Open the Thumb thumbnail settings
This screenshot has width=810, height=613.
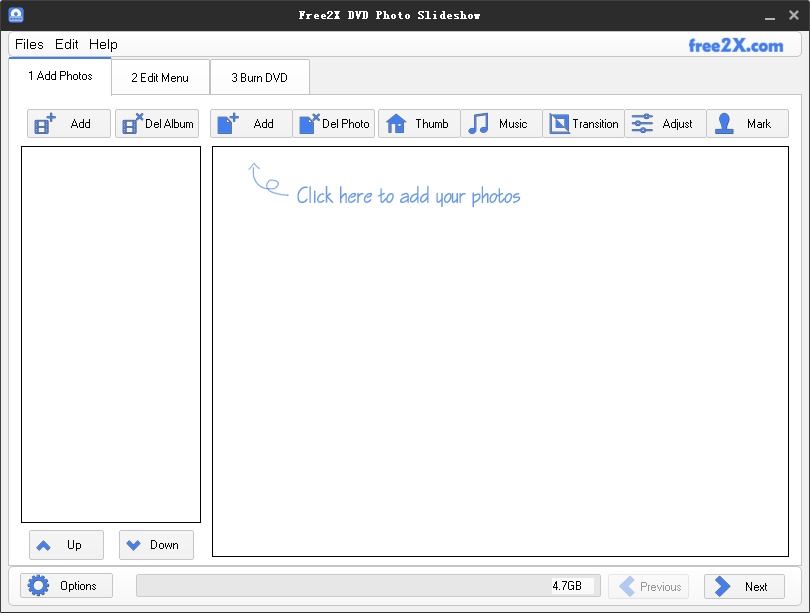coord(419,123)
